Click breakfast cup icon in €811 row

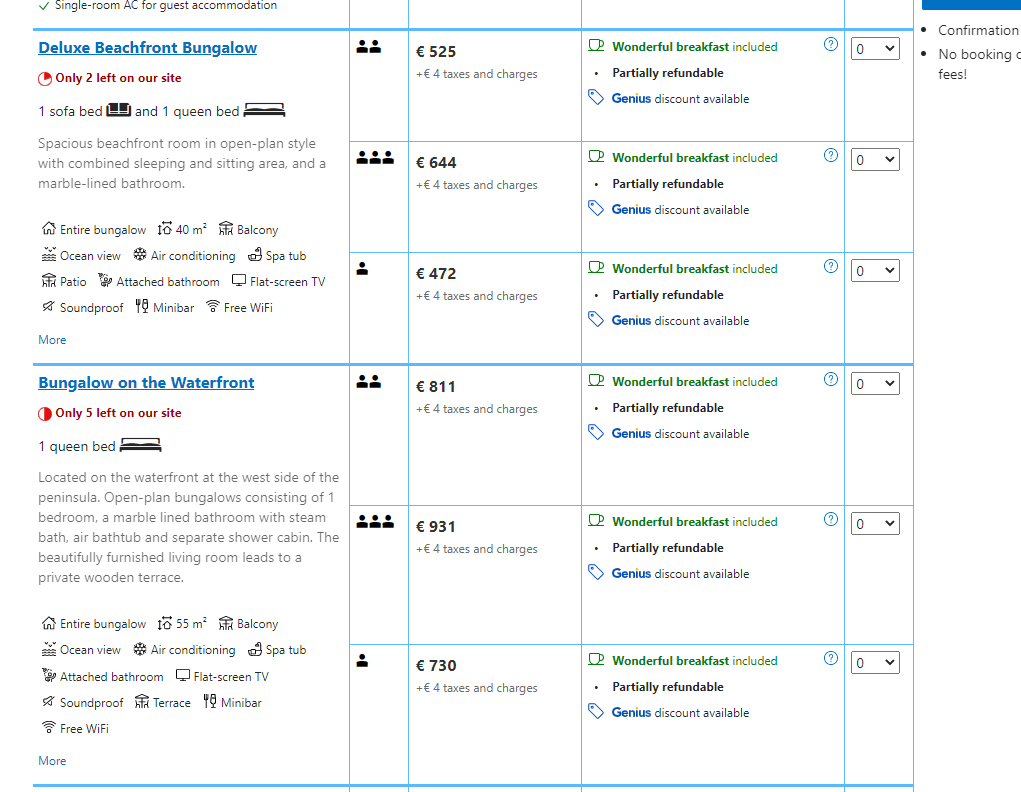[x=596, y=380]
